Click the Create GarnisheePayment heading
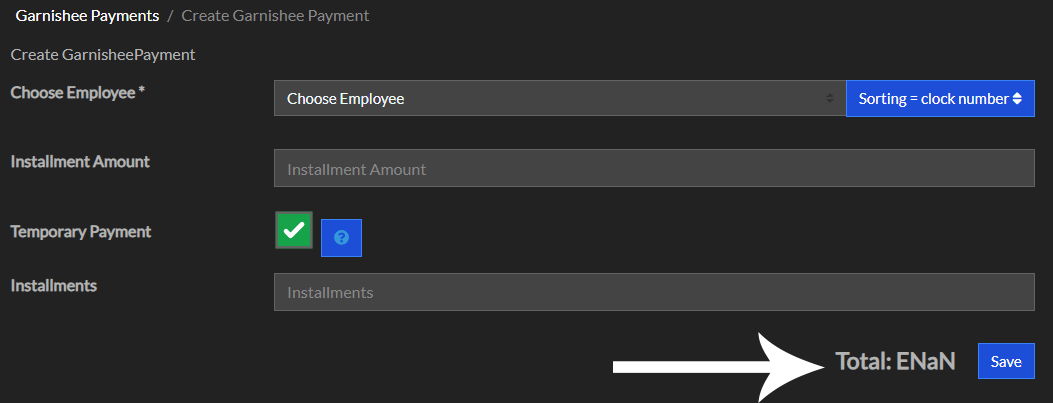 (x=103, y=54)
